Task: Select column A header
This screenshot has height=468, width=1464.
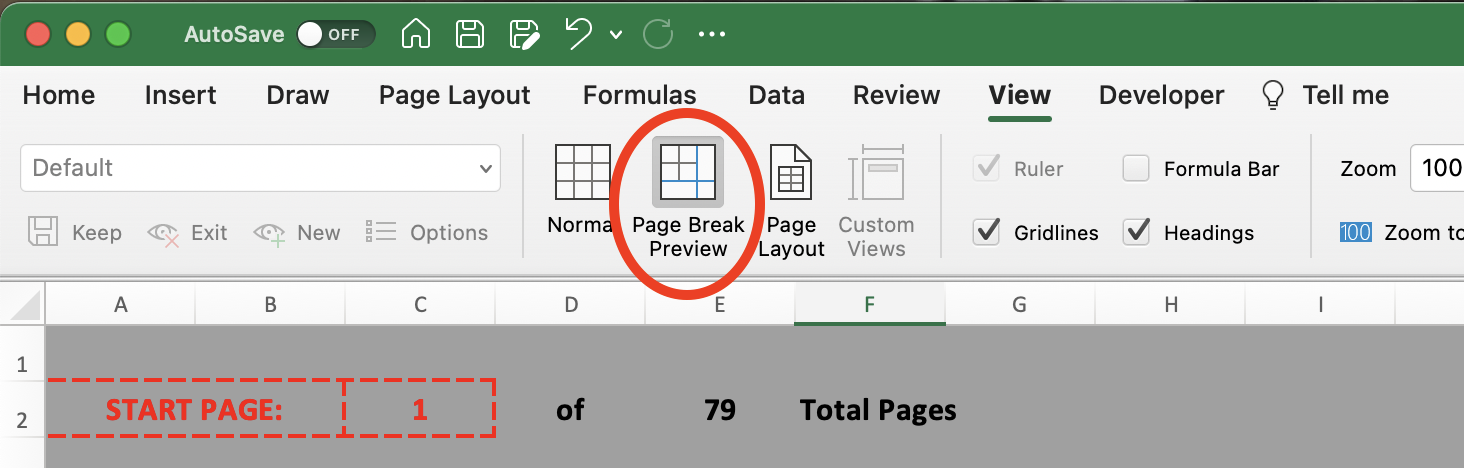Action: pyautogui.click(x=120, y=305)
